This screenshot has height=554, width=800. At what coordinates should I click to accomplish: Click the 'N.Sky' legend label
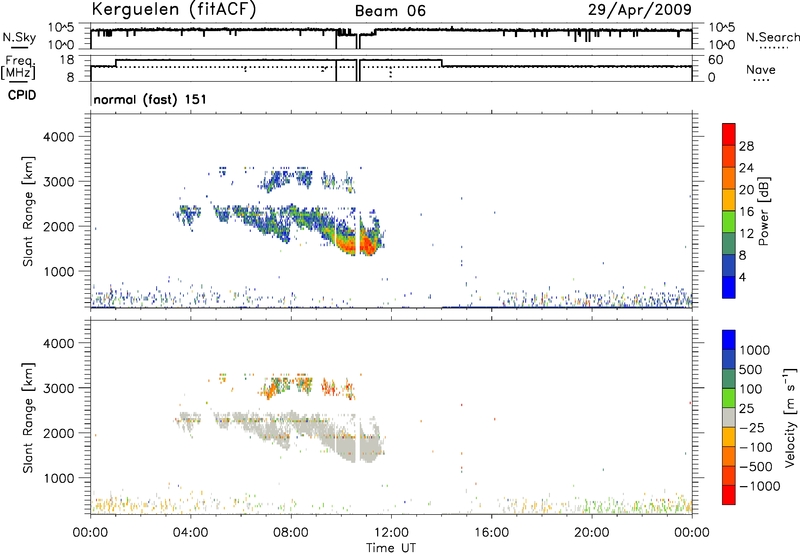click(x=19, y=37)
